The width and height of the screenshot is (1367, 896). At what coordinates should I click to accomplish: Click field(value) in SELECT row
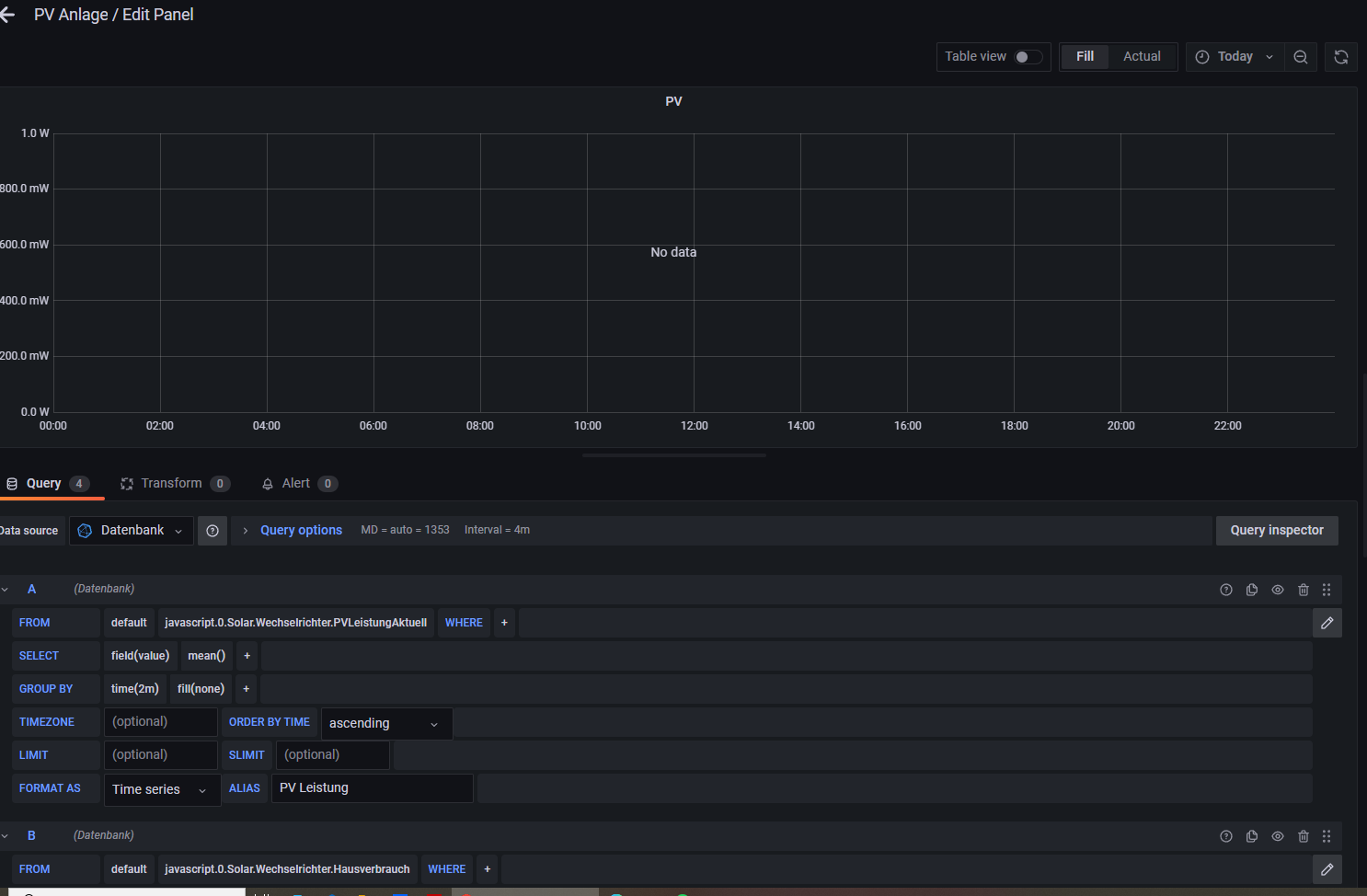tap(140, 656)
